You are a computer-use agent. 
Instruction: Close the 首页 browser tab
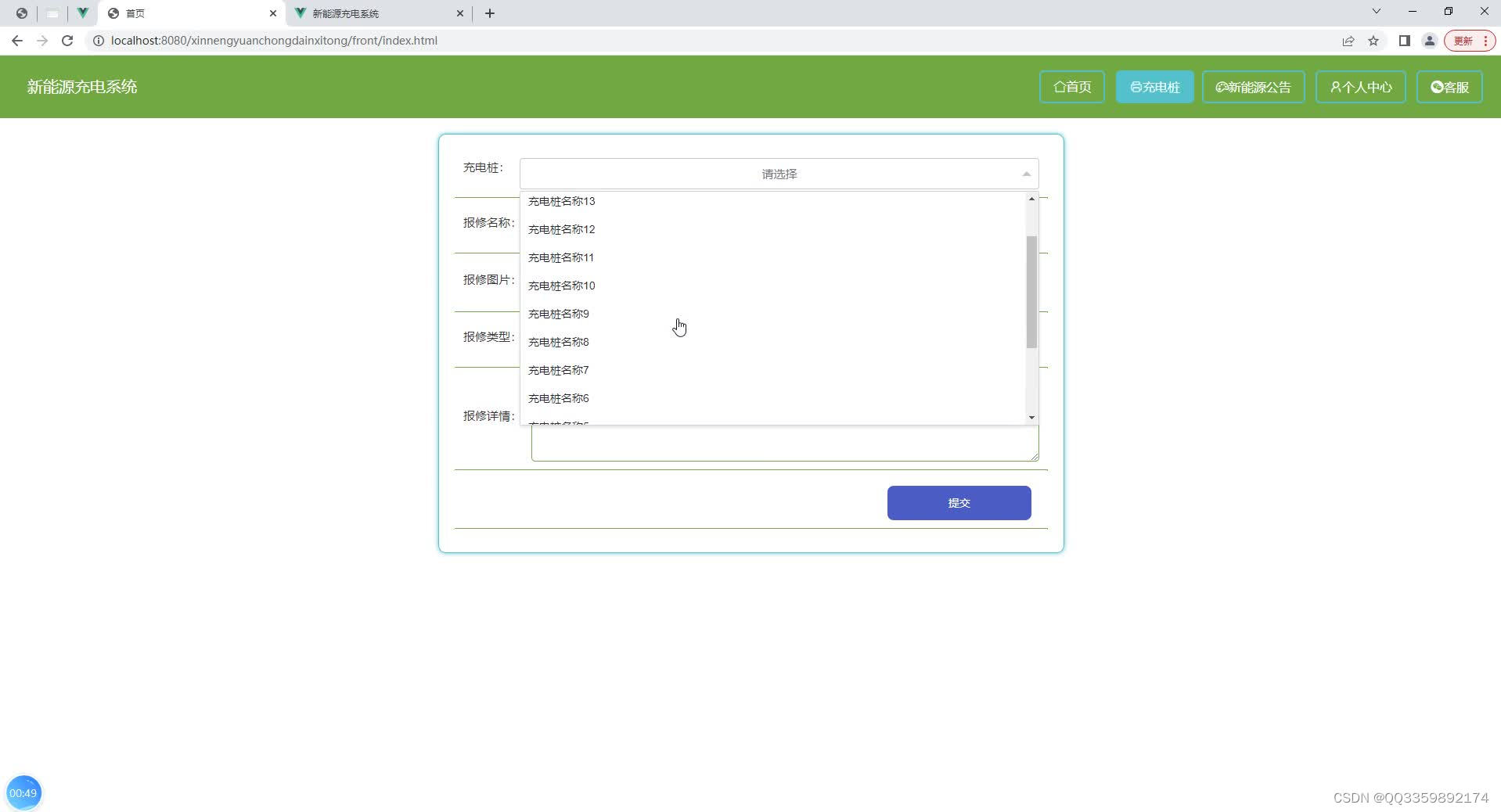(x=273, y=13)
